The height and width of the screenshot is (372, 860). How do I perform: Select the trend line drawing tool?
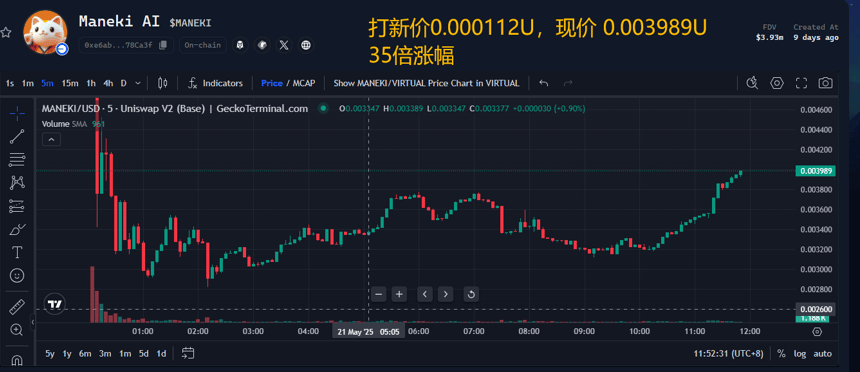click(17, 137)
